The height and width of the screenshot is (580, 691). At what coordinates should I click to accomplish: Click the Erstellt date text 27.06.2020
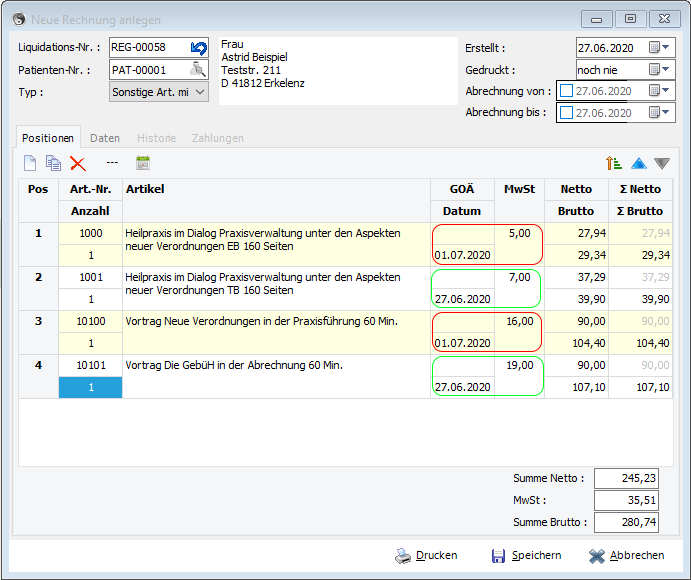tap(606, 48)
